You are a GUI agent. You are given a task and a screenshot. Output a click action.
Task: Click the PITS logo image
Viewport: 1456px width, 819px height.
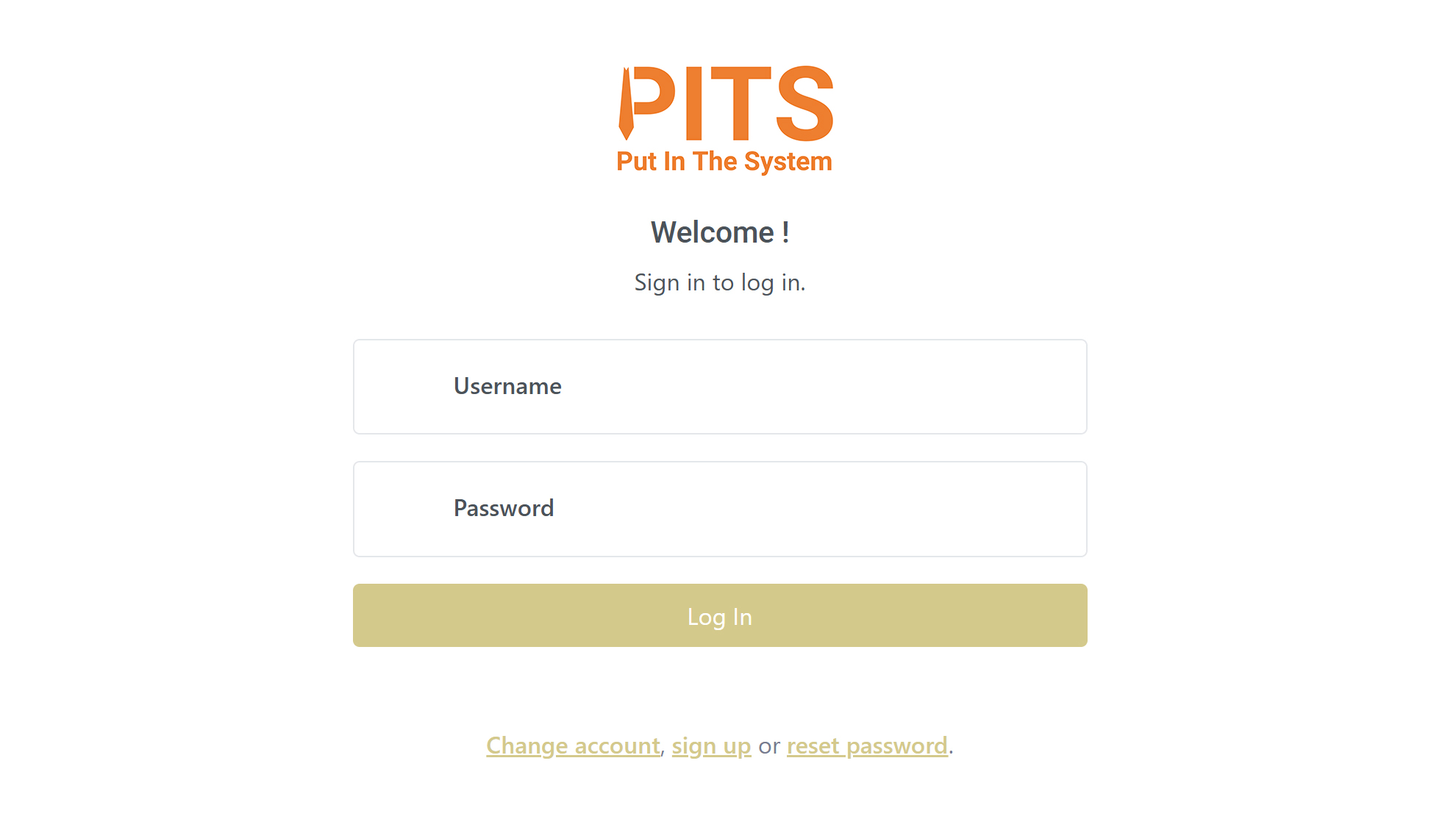725,119
